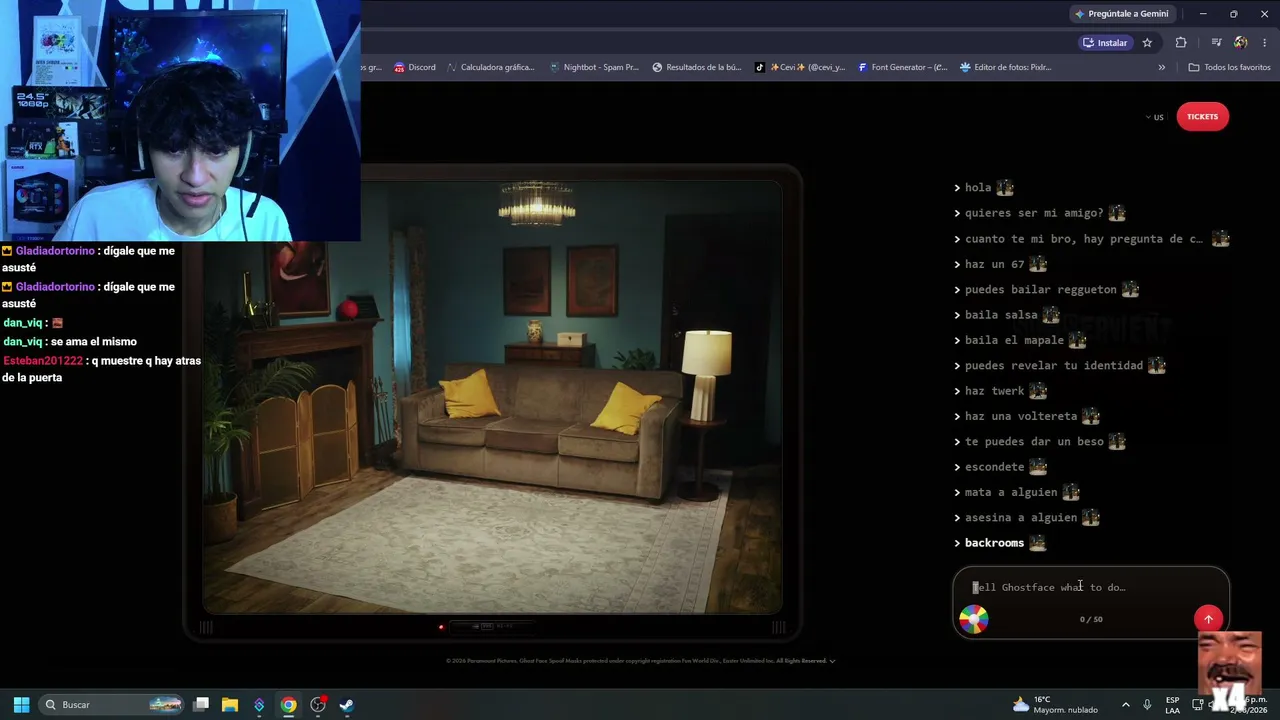Image resolution: width=1280 pixels, height=720 pixels.
Task: Open the US region dropdown
Action: pos(1155,117)
